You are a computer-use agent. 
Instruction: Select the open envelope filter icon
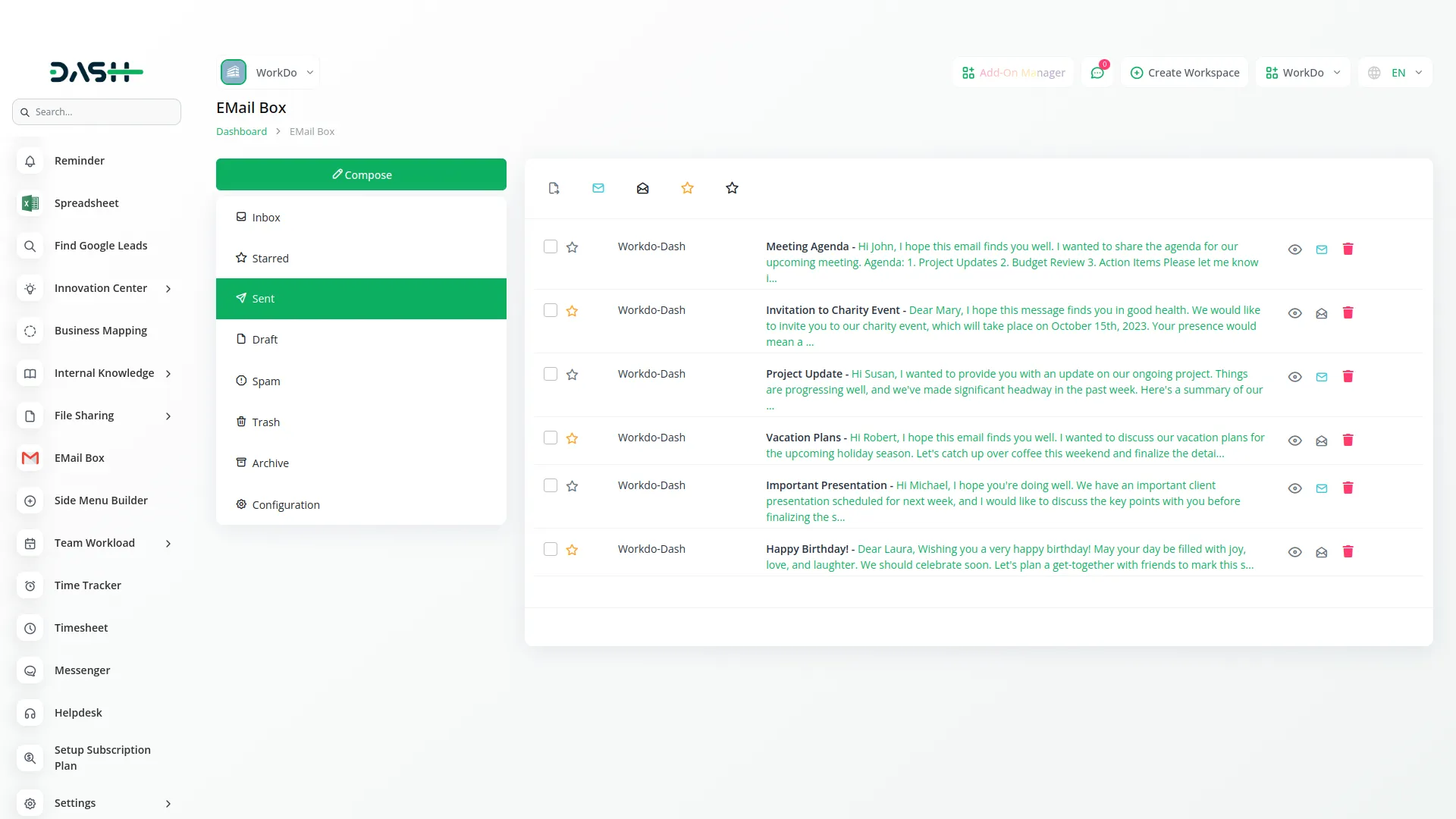642,188
